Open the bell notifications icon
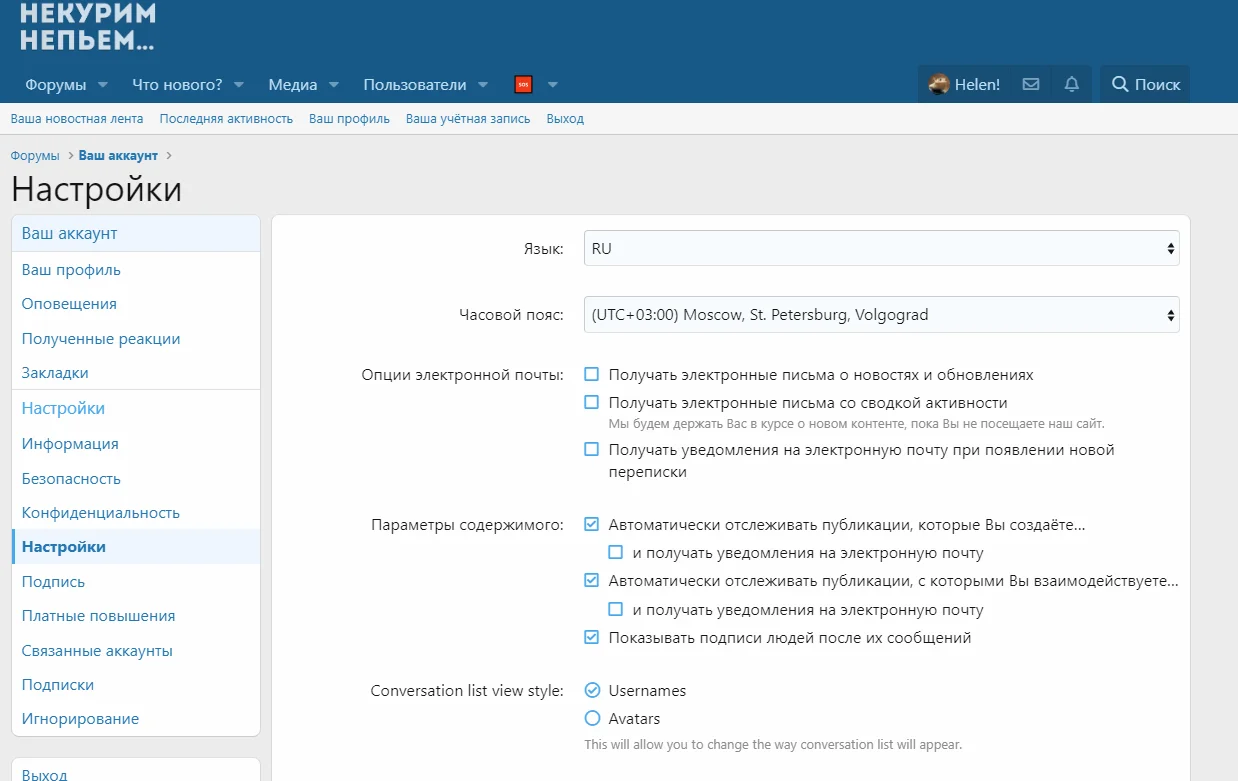 [x=1072, y=85]
